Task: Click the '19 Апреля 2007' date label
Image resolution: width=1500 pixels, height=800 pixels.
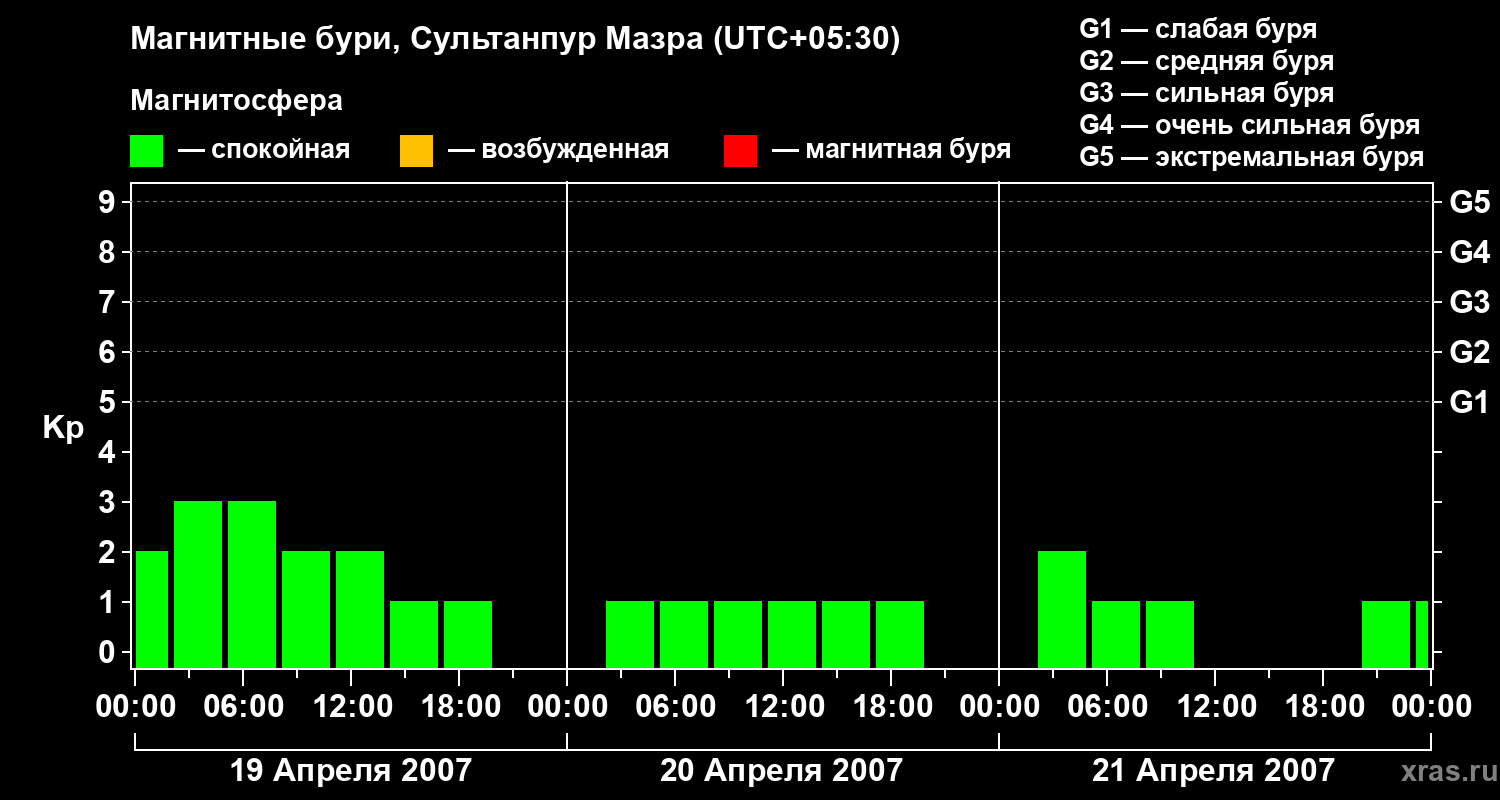Action: [351, 771]
